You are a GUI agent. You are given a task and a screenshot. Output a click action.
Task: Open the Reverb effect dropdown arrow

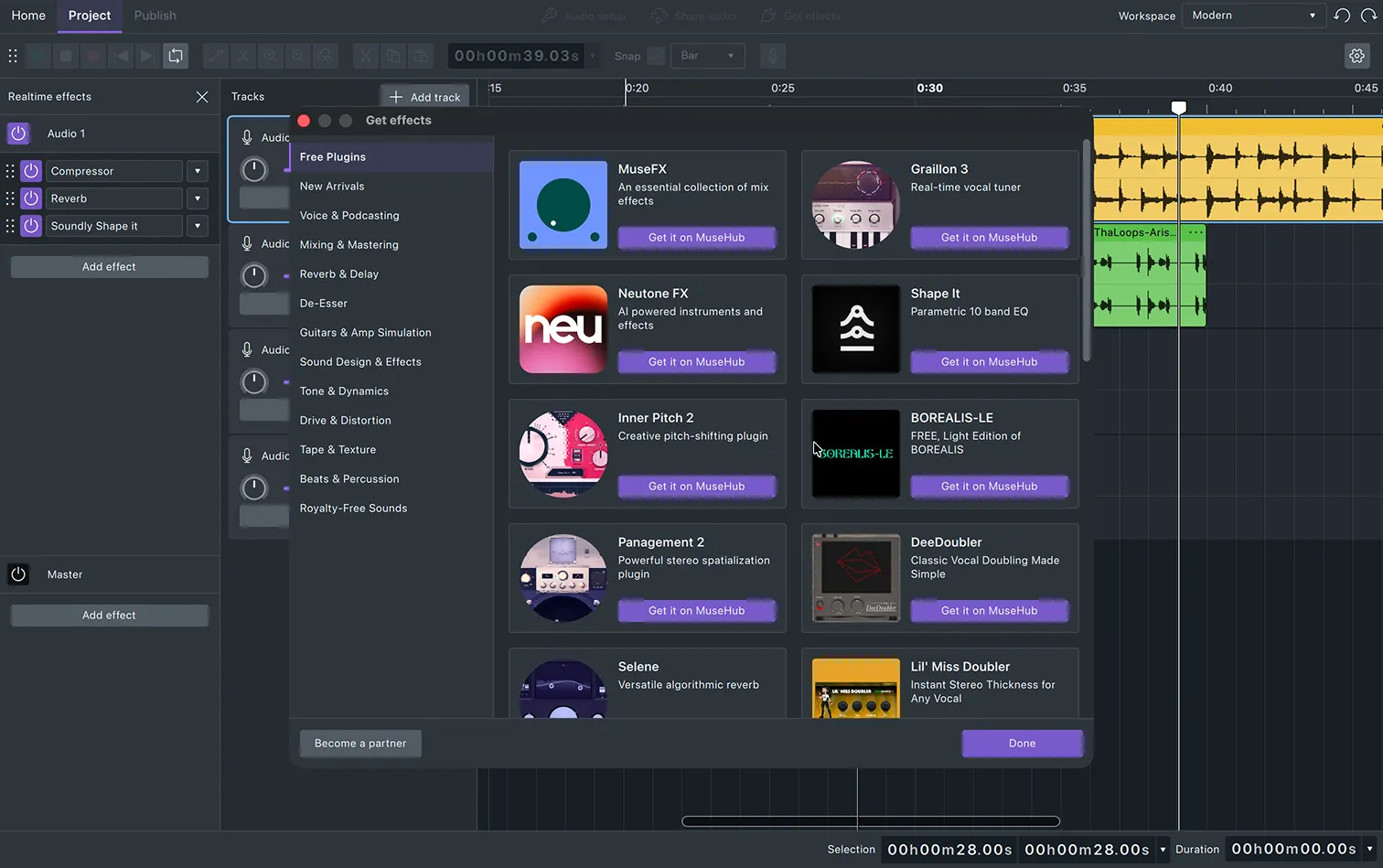(198, 198)
